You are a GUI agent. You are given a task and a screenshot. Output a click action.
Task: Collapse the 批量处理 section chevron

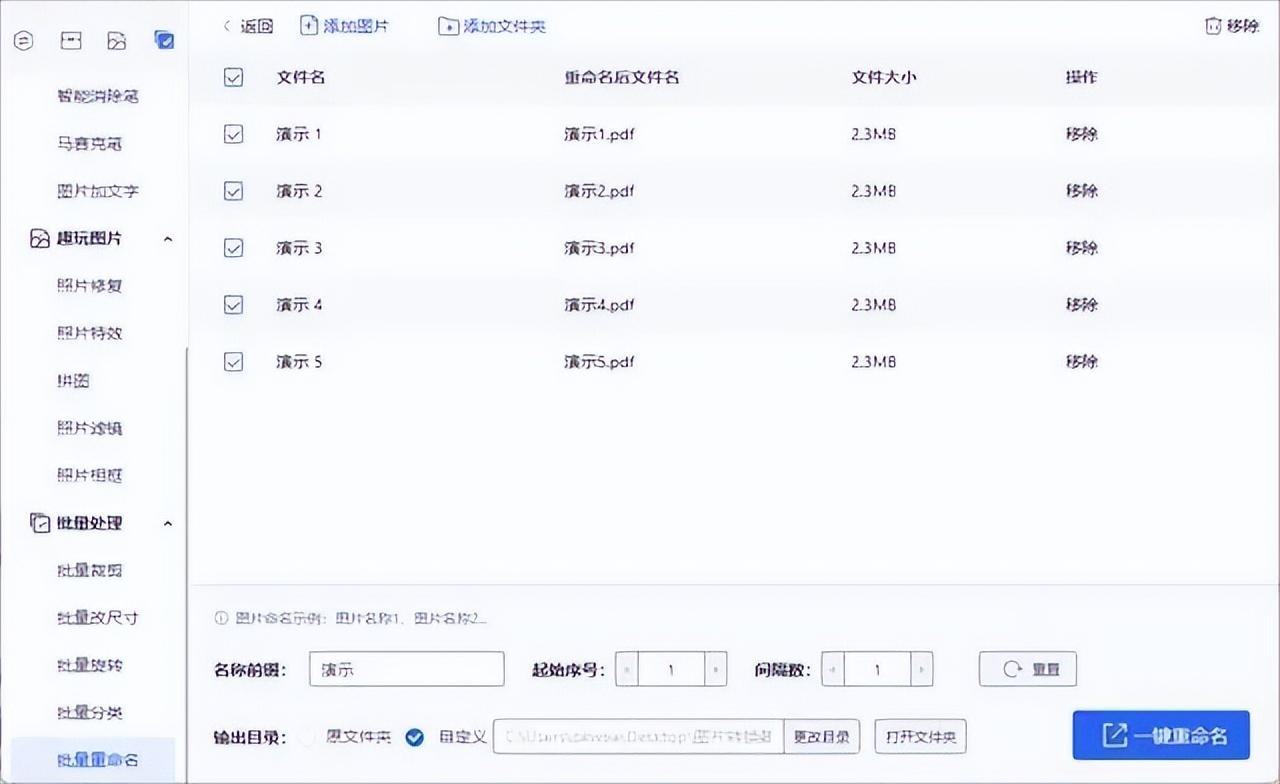(x=168, y=522)
